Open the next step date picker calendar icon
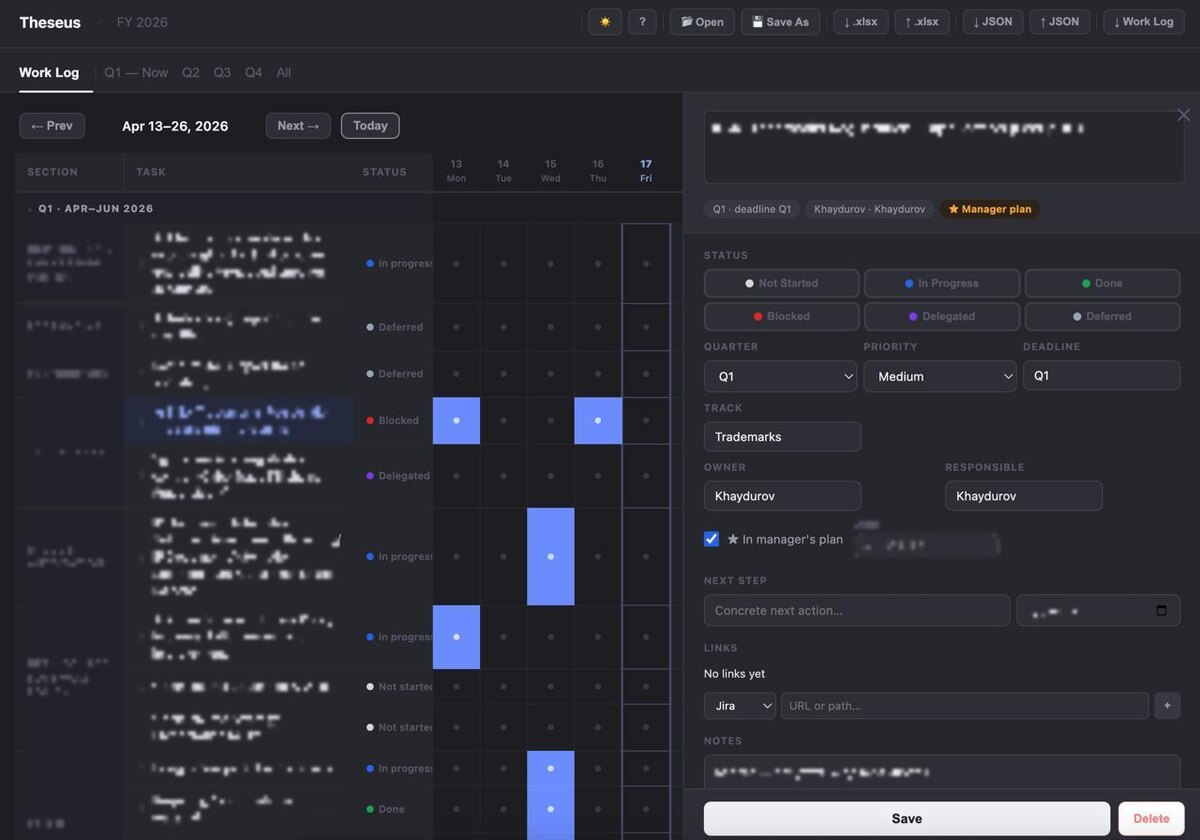Image resolution: width=1200 pixels, height=840 pixels. click(x=1161, y=611)
